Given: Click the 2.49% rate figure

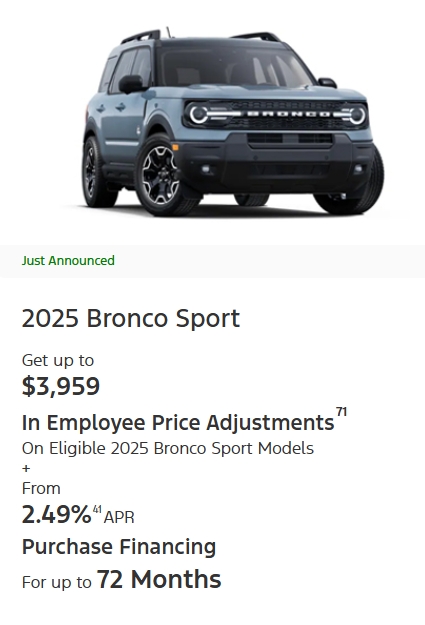Looking at the screenshot, I should 57,515.
